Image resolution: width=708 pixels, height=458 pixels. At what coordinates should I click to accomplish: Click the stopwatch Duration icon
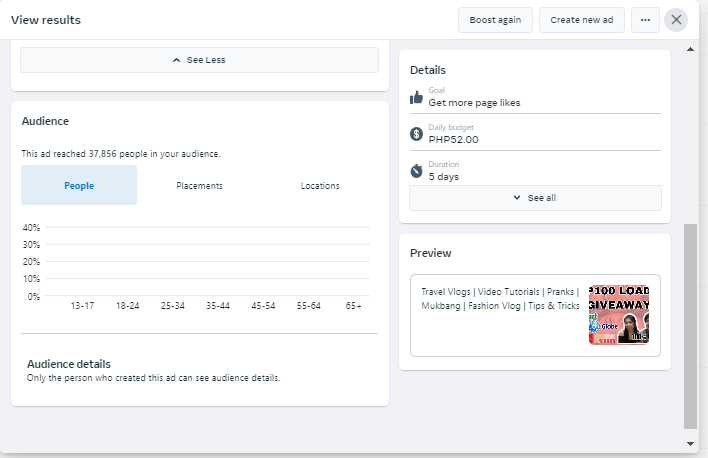(417, 171)
